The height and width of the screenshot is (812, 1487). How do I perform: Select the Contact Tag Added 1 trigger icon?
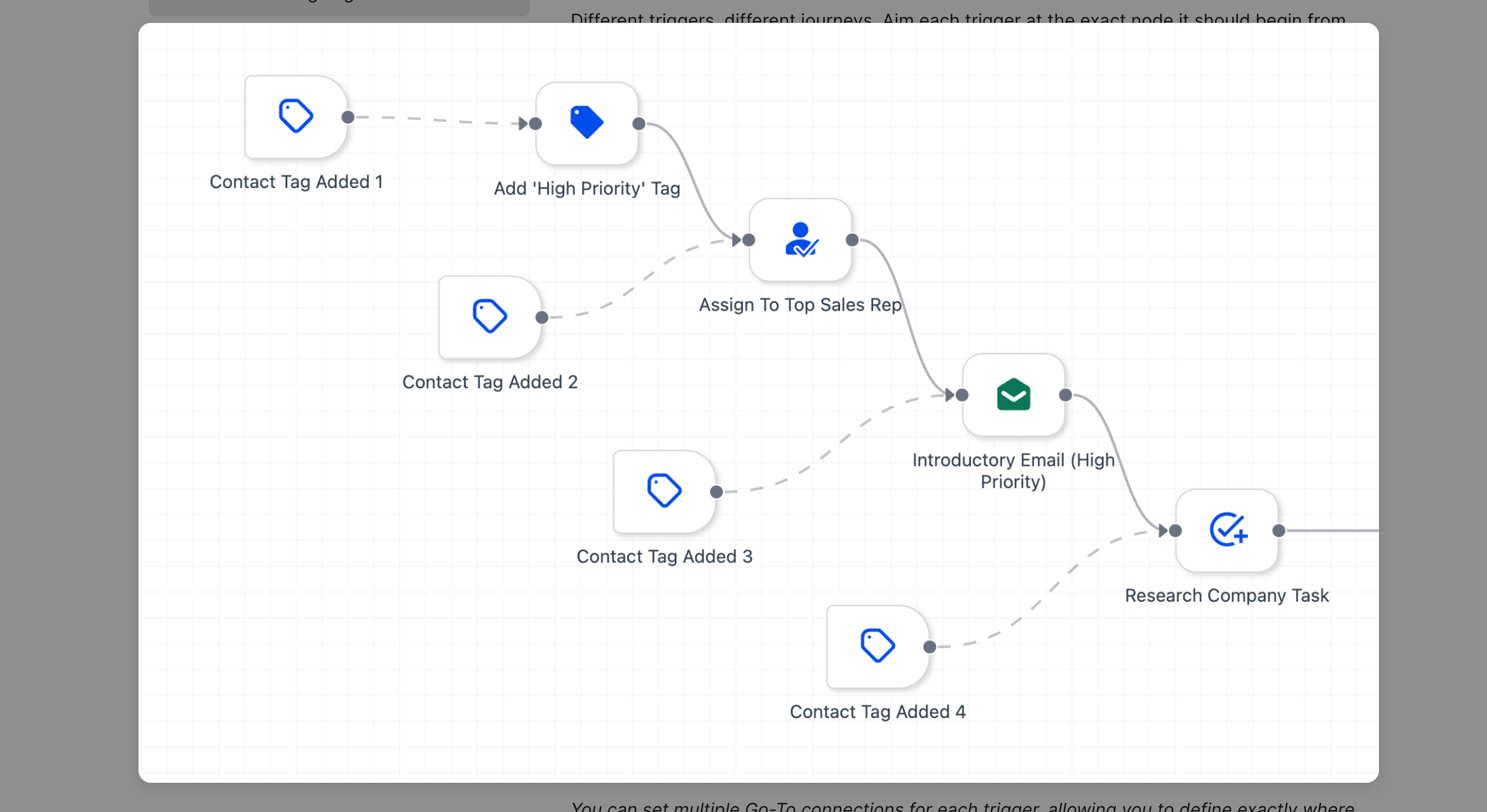tap(296, 116)
